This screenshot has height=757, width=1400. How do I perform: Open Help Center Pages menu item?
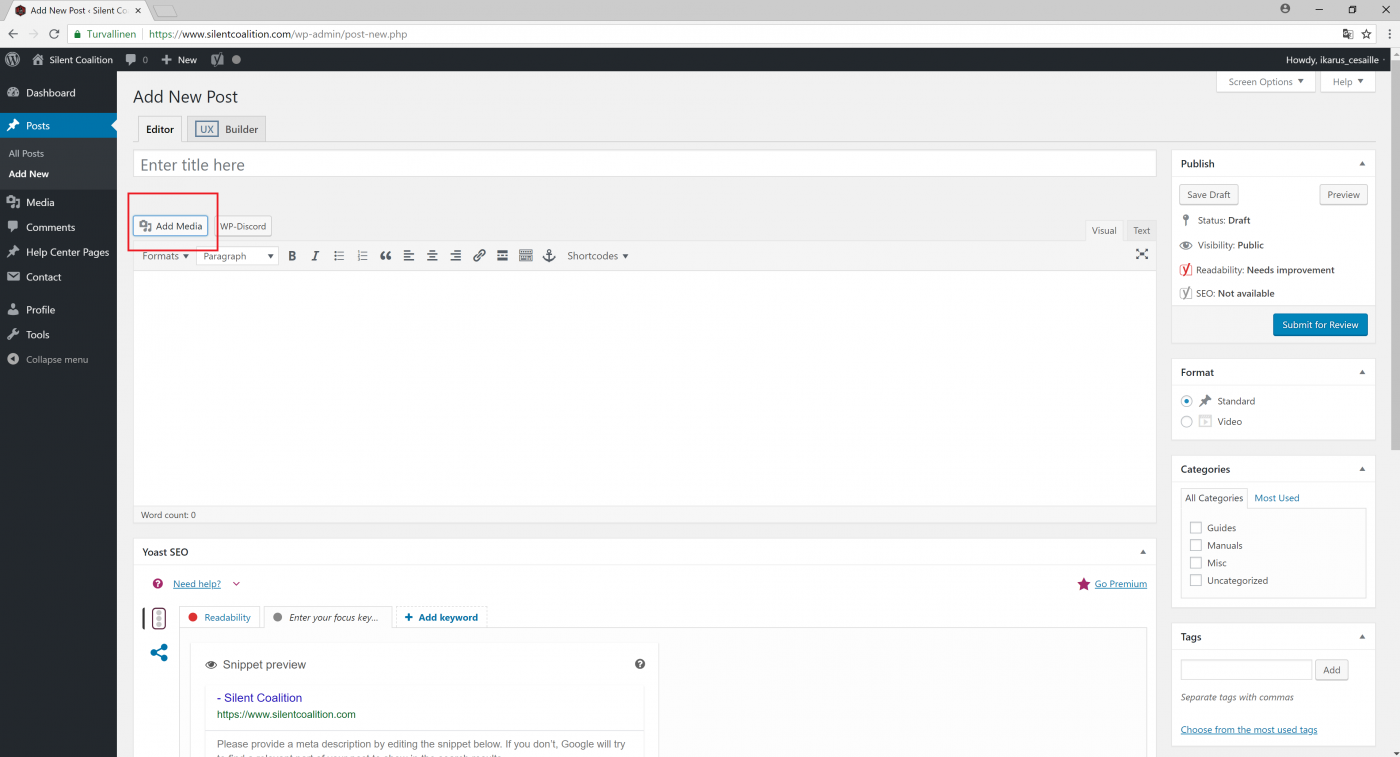click(58, 252)
